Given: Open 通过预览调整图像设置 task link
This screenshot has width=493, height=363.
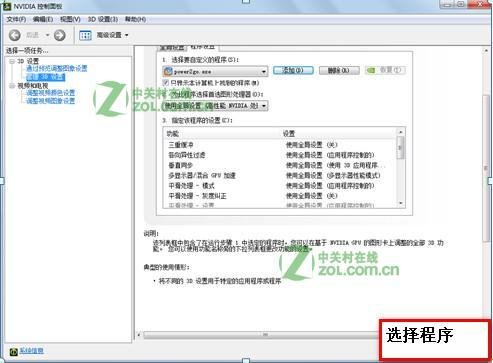Looking at the screenshot, I should click(x=57, y=68).
